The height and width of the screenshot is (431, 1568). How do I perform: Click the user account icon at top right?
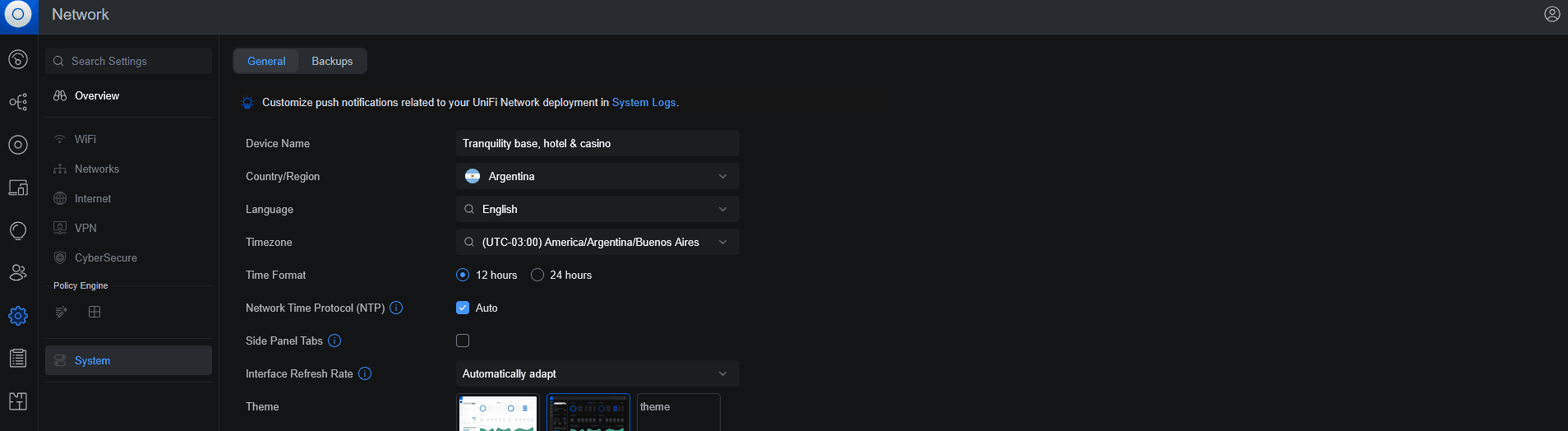click(1552, 14)
